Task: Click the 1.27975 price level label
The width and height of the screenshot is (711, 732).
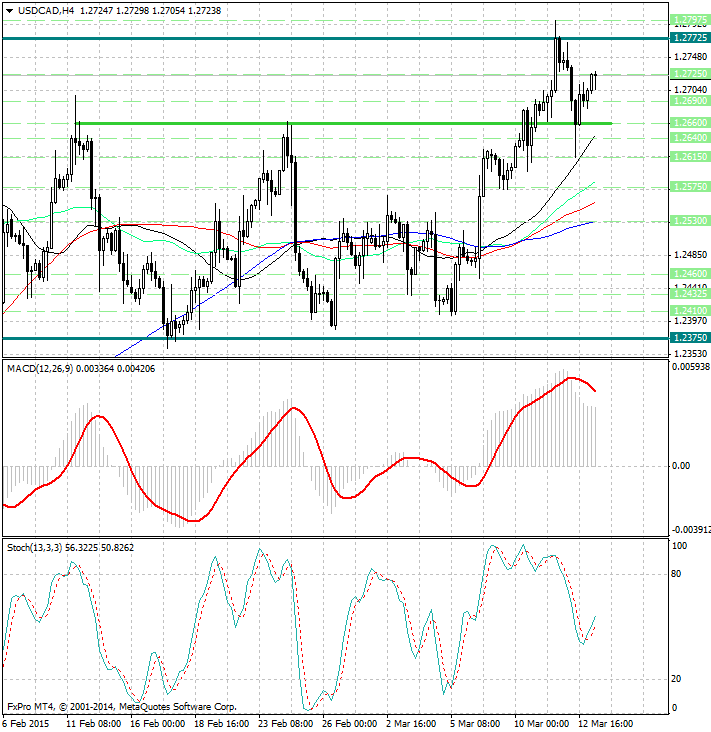Action: (690, 20)
